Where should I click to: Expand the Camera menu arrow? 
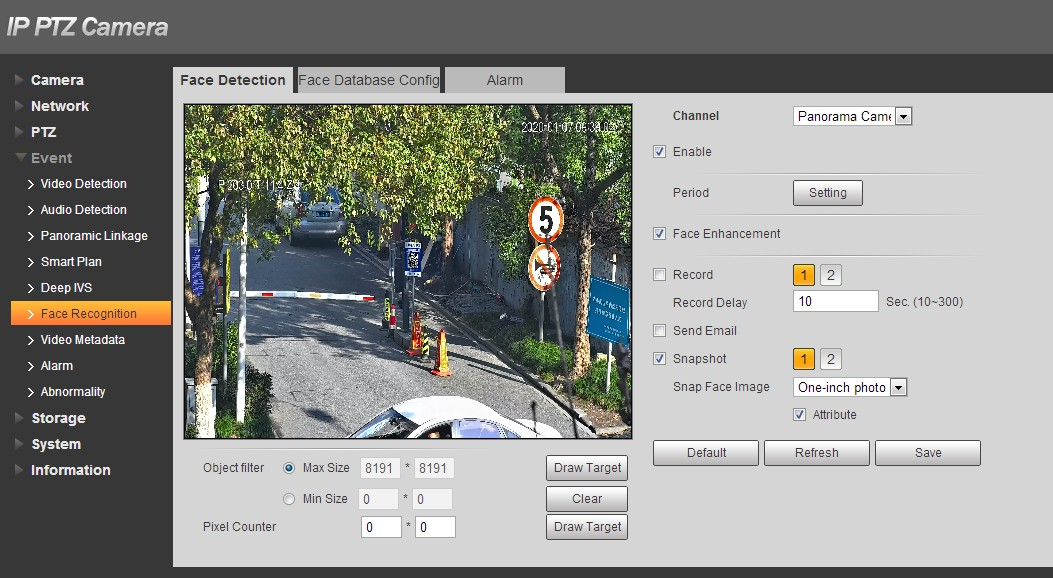click(x=19, y=80)
